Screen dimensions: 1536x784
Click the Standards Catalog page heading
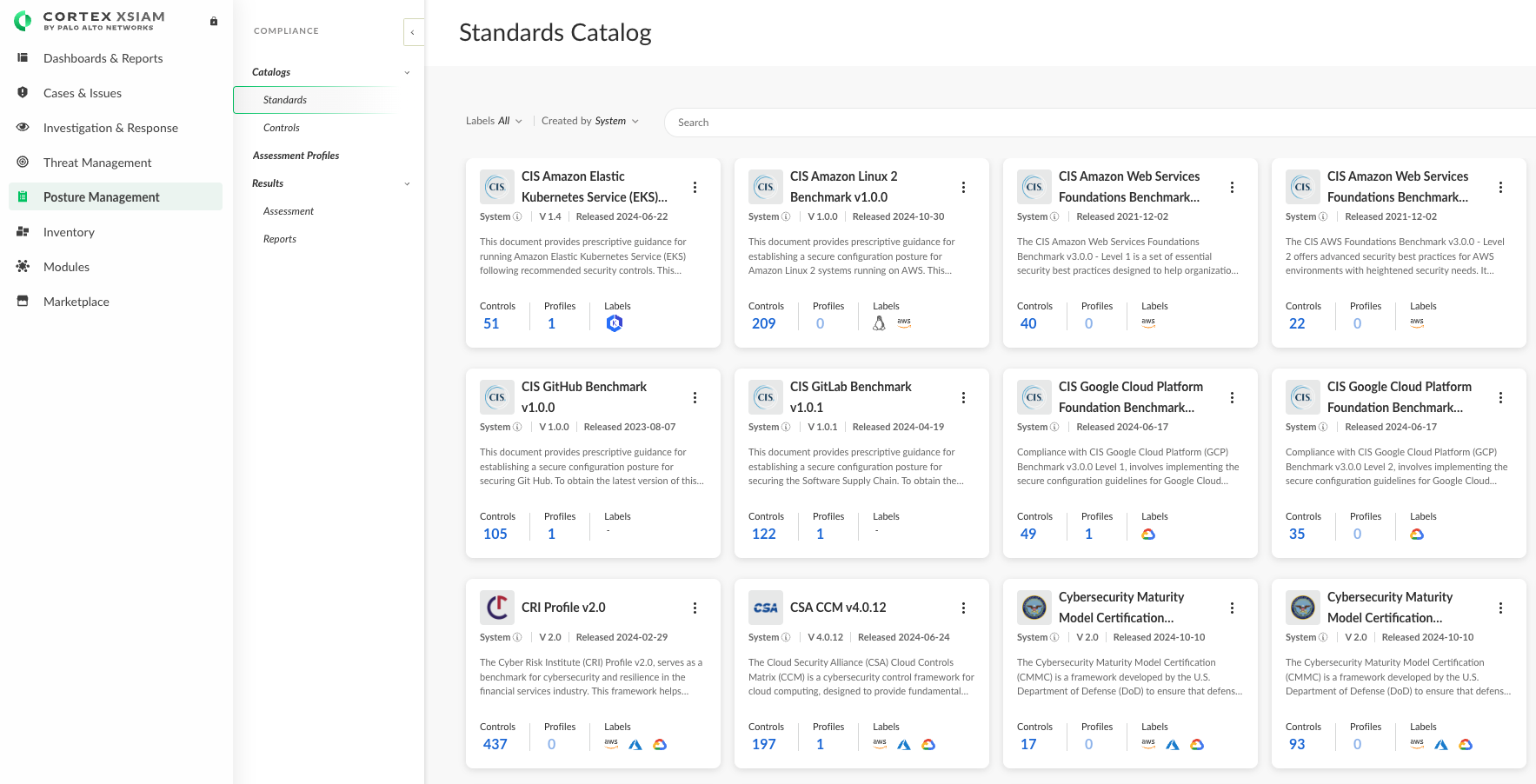[555, 32]
